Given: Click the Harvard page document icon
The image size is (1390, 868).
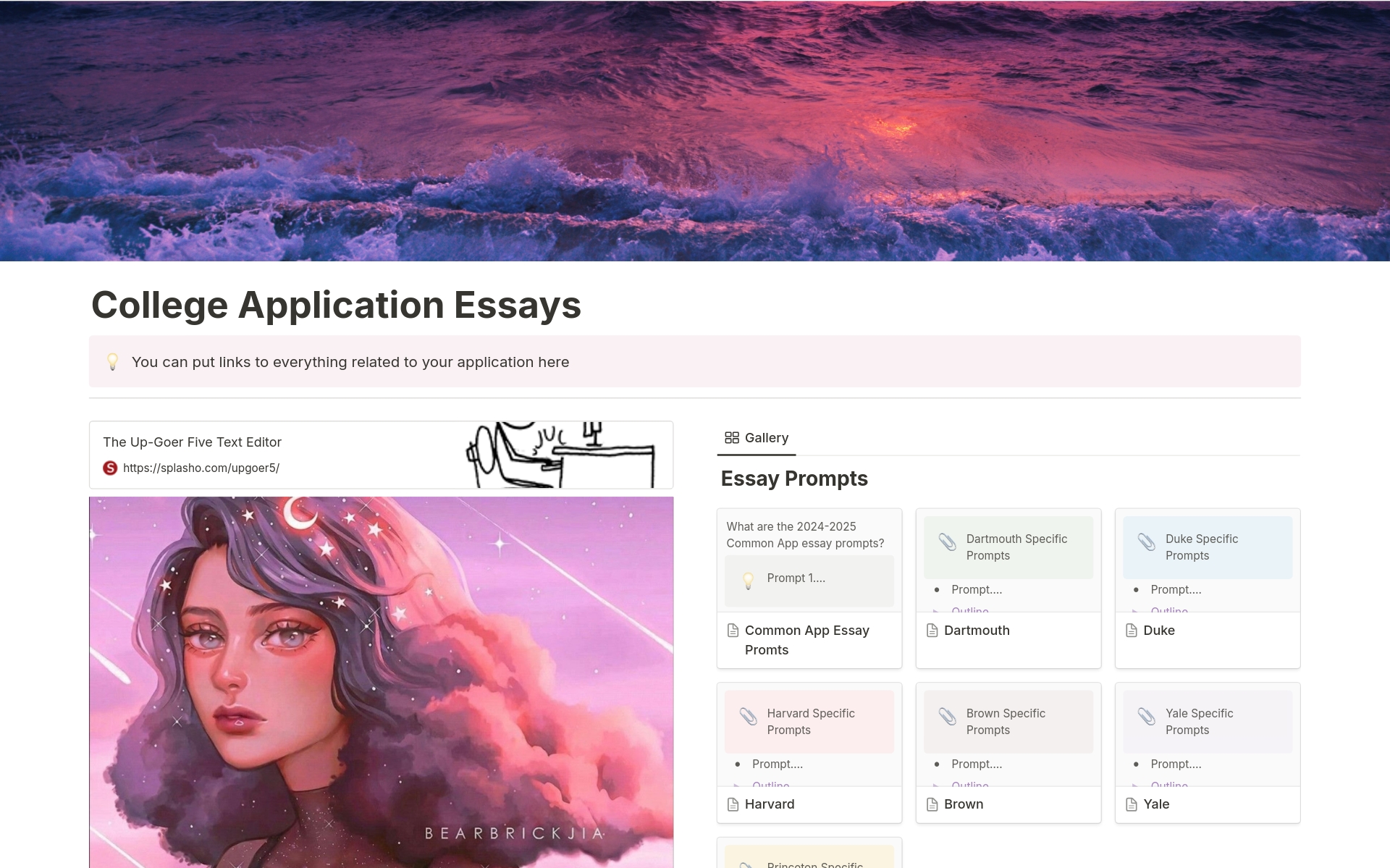Looking at the screenshot, I should point(733,804).
